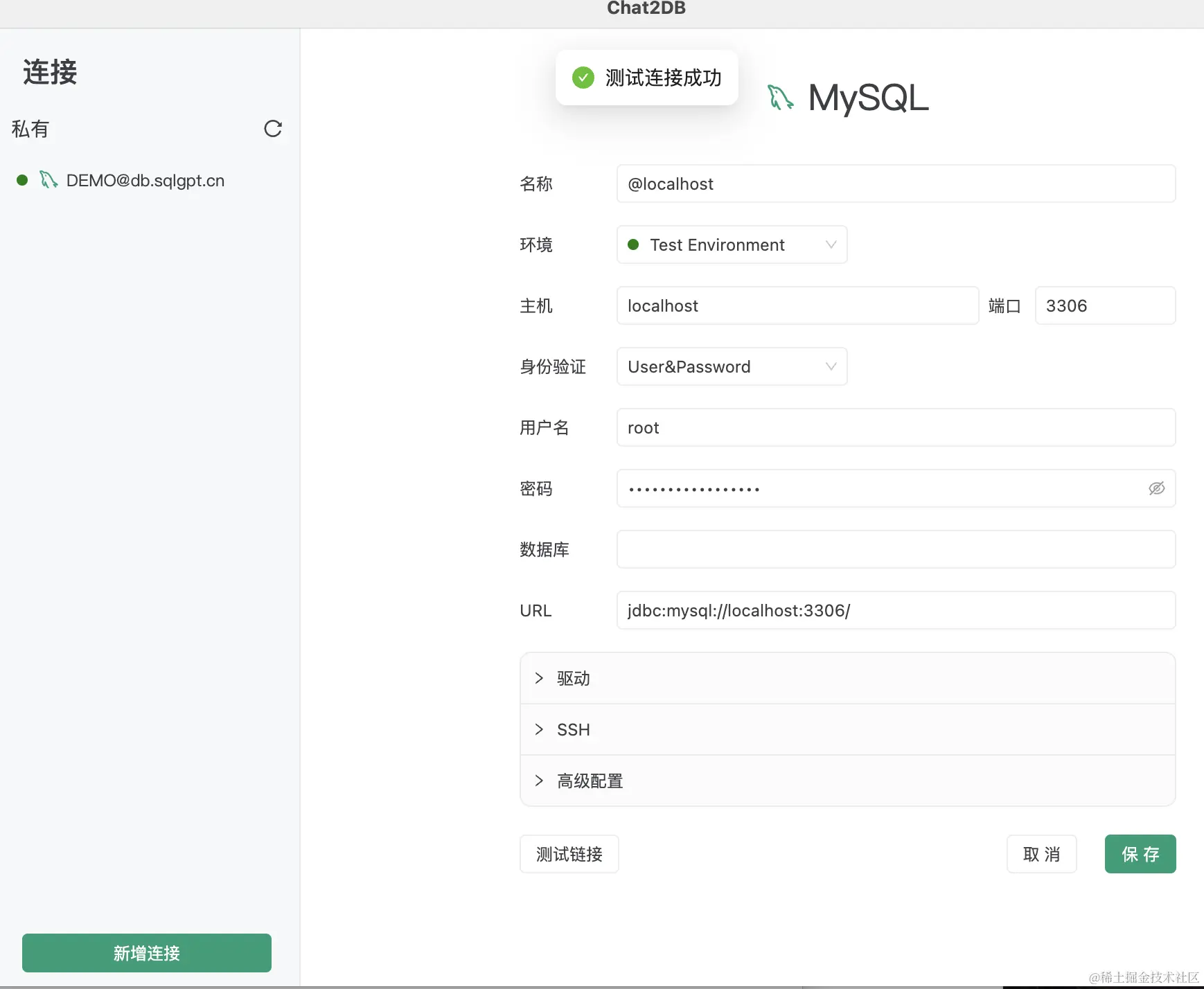Click the 私有 section label
Image resolution: width=1204 pixels, height=989 pixels.
tap(30, 129)
